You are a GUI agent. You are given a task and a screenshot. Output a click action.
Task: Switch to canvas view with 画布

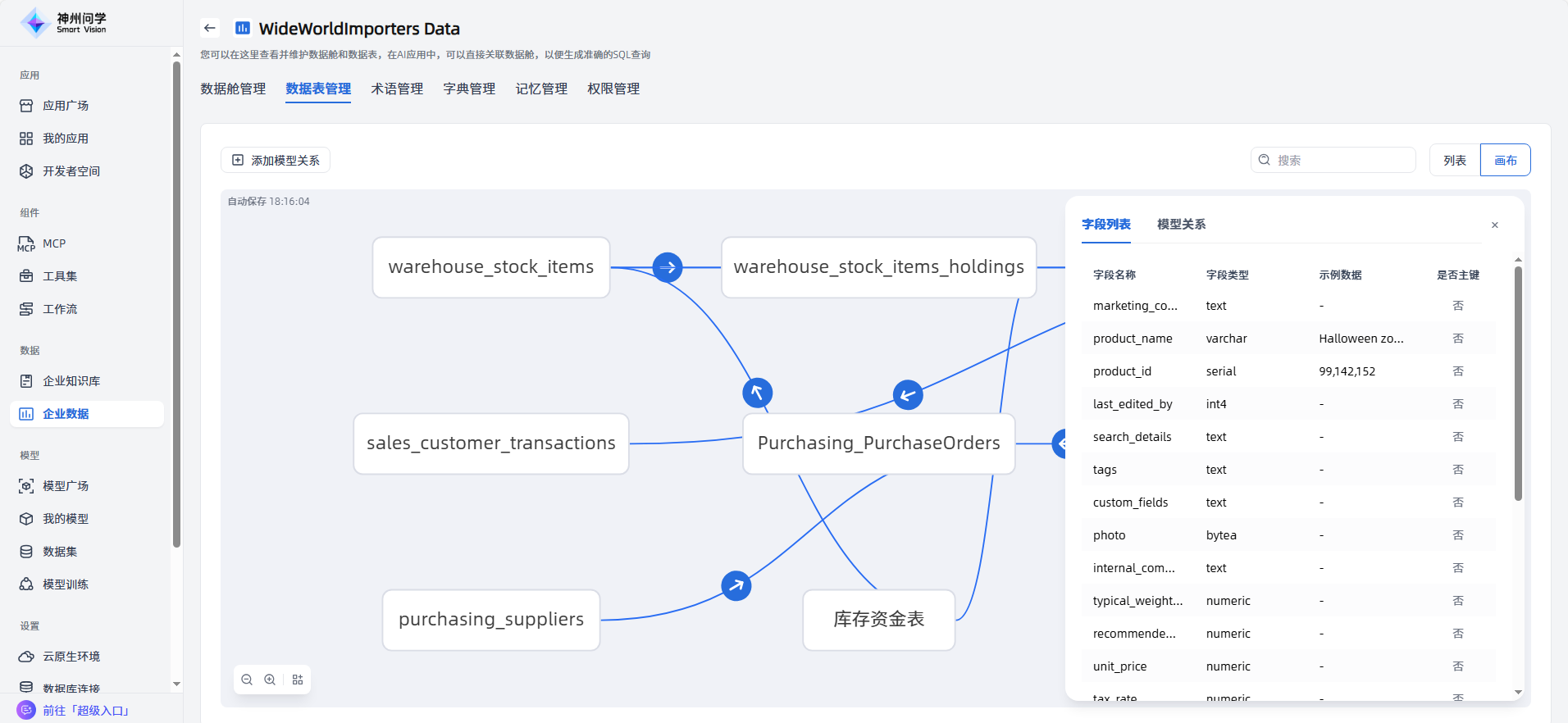click(x=1505, y=160)
